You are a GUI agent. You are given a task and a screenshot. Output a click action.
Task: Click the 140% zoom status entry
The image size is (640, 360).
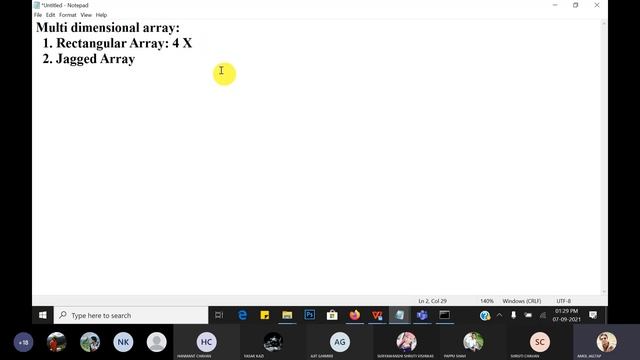pyautogui.click(x=487, y=301)
